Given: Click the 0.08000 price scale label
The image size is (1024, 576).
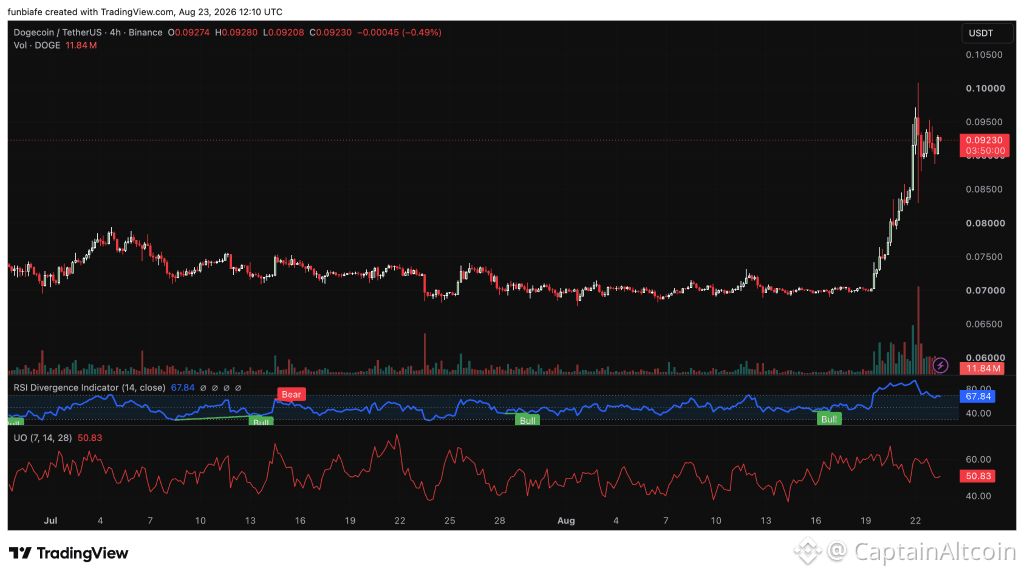Looking at the screenshot, I should pyautogui.click(x=985, y=223).
